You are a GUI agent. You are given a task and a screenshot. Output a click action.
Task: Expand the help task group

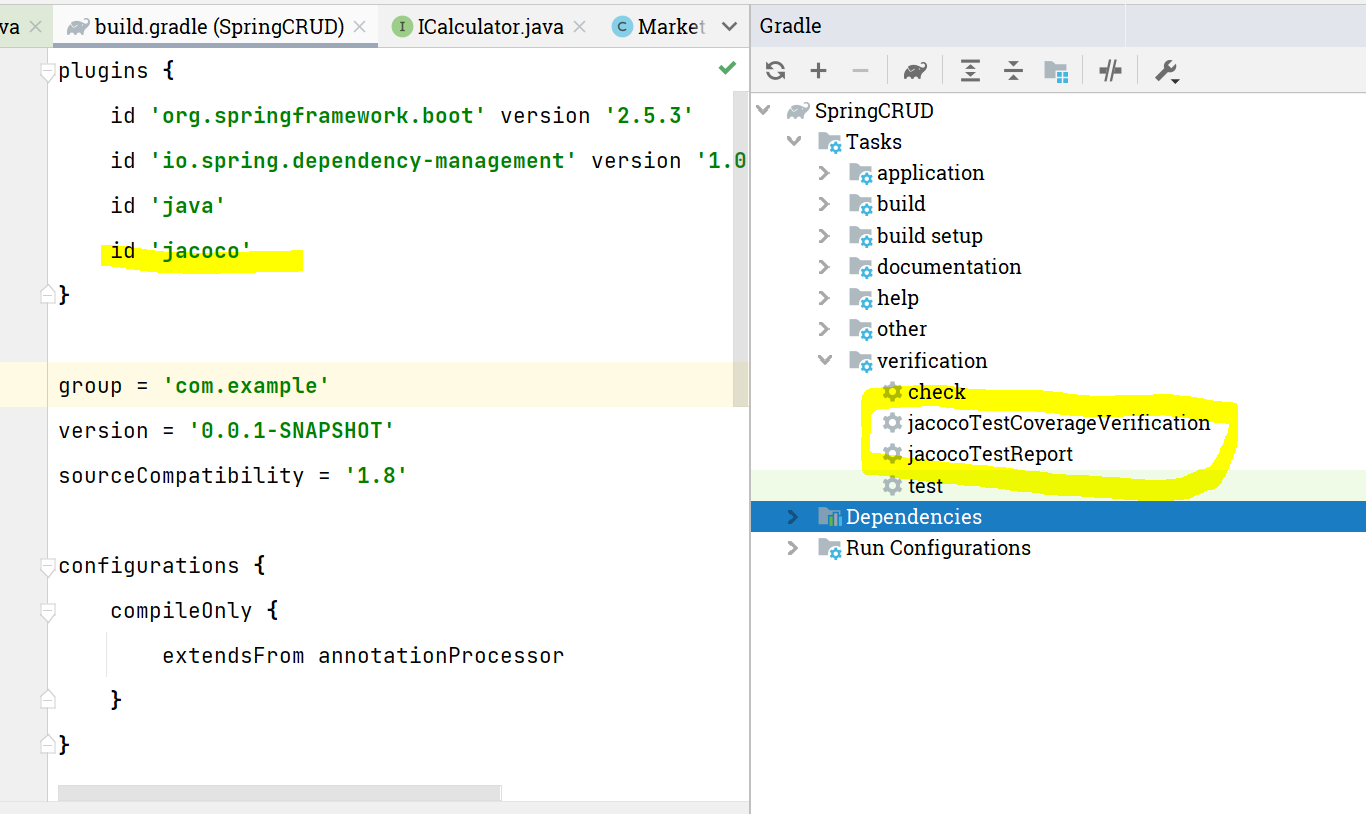[x=825, y=297]
